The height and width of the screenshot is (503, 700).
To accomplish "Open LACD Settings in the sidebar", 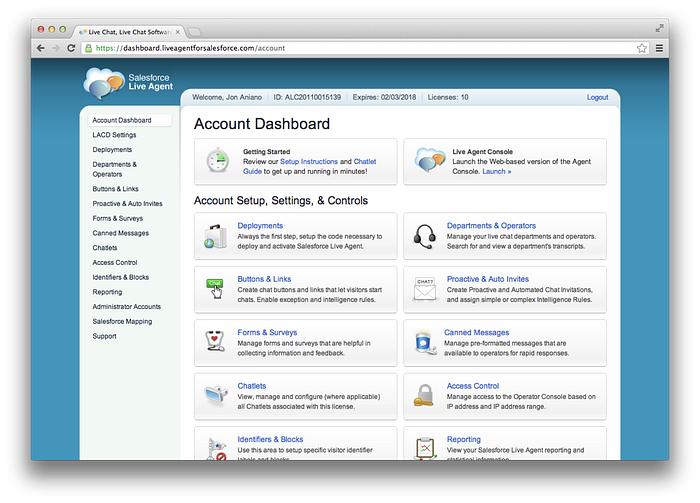I will click(114, 135).
